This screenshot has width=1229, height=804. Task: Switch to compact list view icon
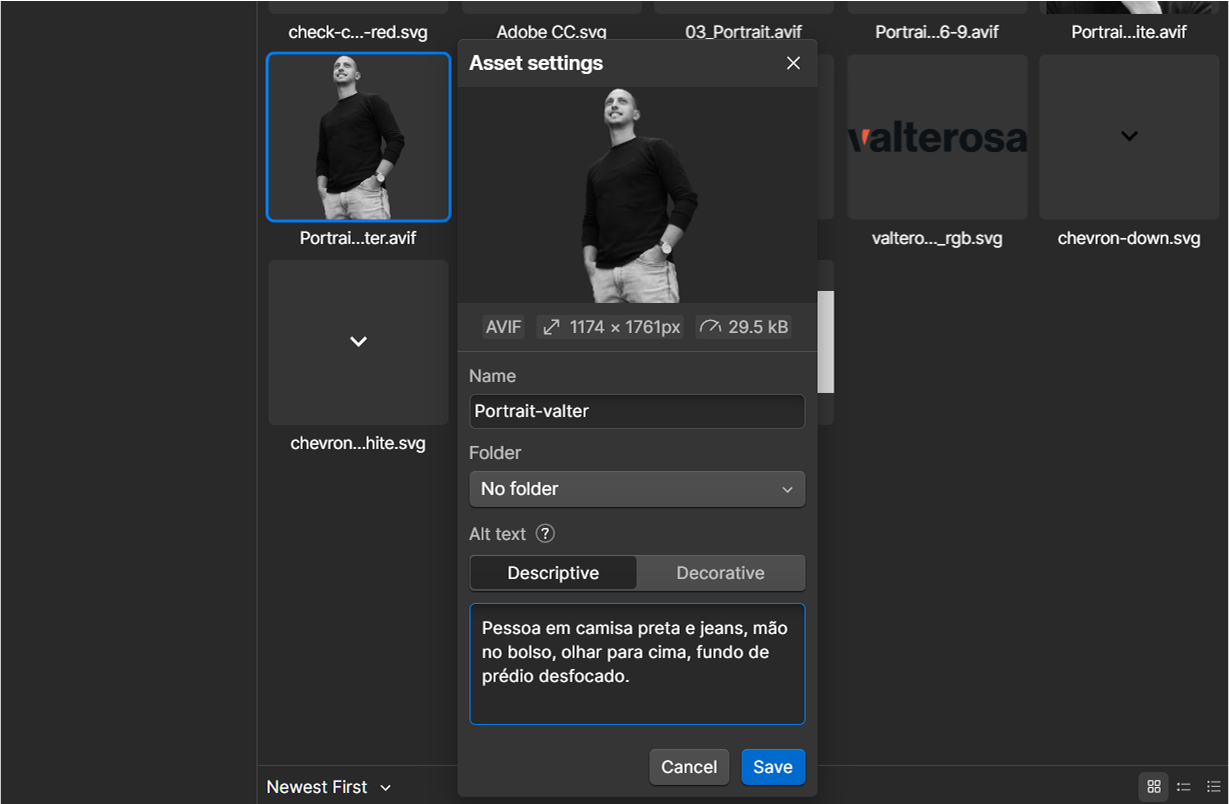click(x=1184, y=787)
